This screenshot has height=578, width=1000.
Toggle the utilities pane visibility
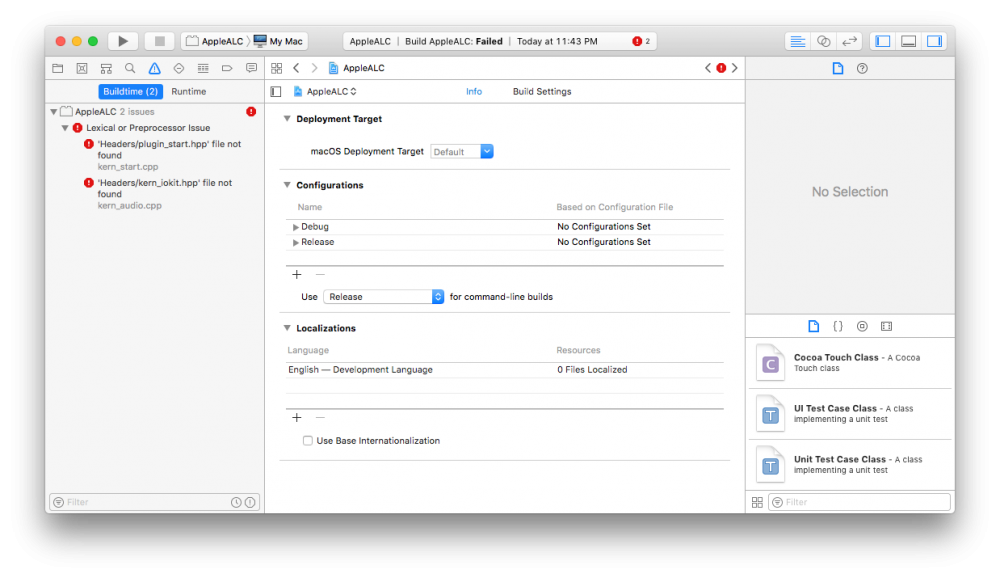click(934, 41)
